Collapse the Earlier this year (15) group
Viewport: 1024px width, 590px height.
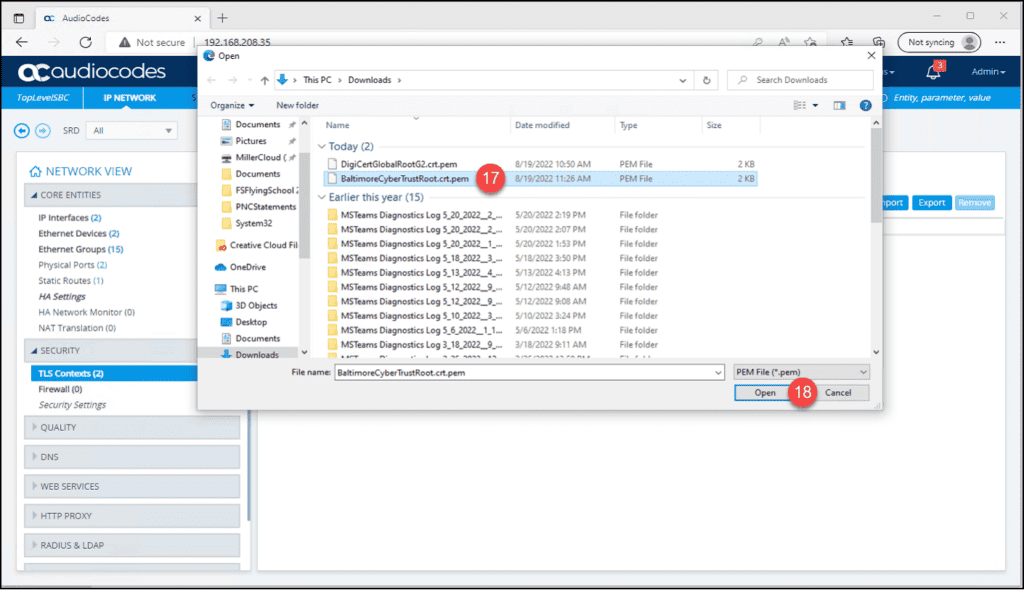[321, 197]
